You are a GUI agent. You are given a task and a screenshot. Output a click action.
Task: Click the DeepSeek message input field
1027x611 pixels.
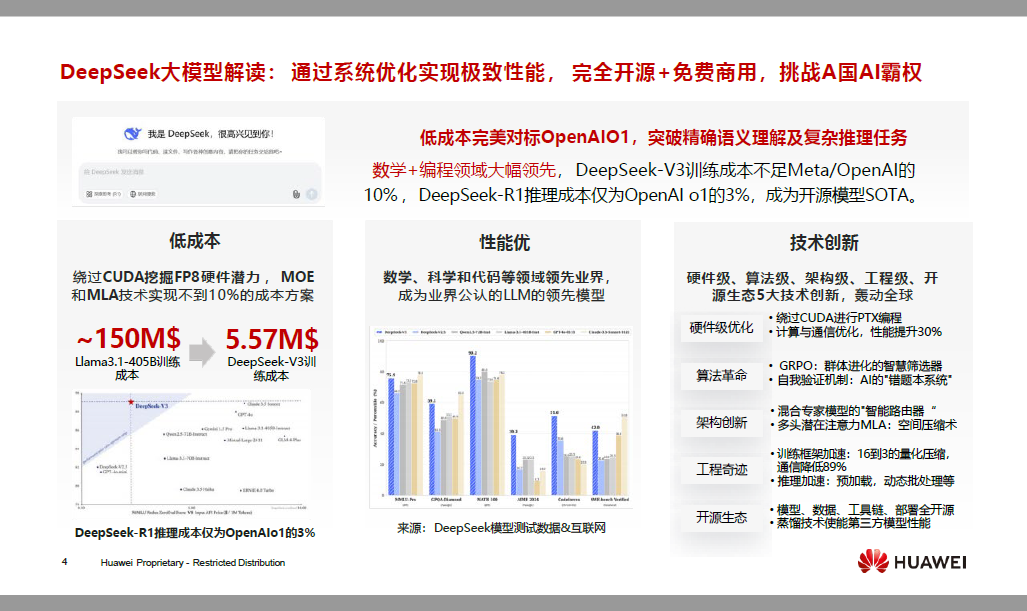click(x=200, y=181)
